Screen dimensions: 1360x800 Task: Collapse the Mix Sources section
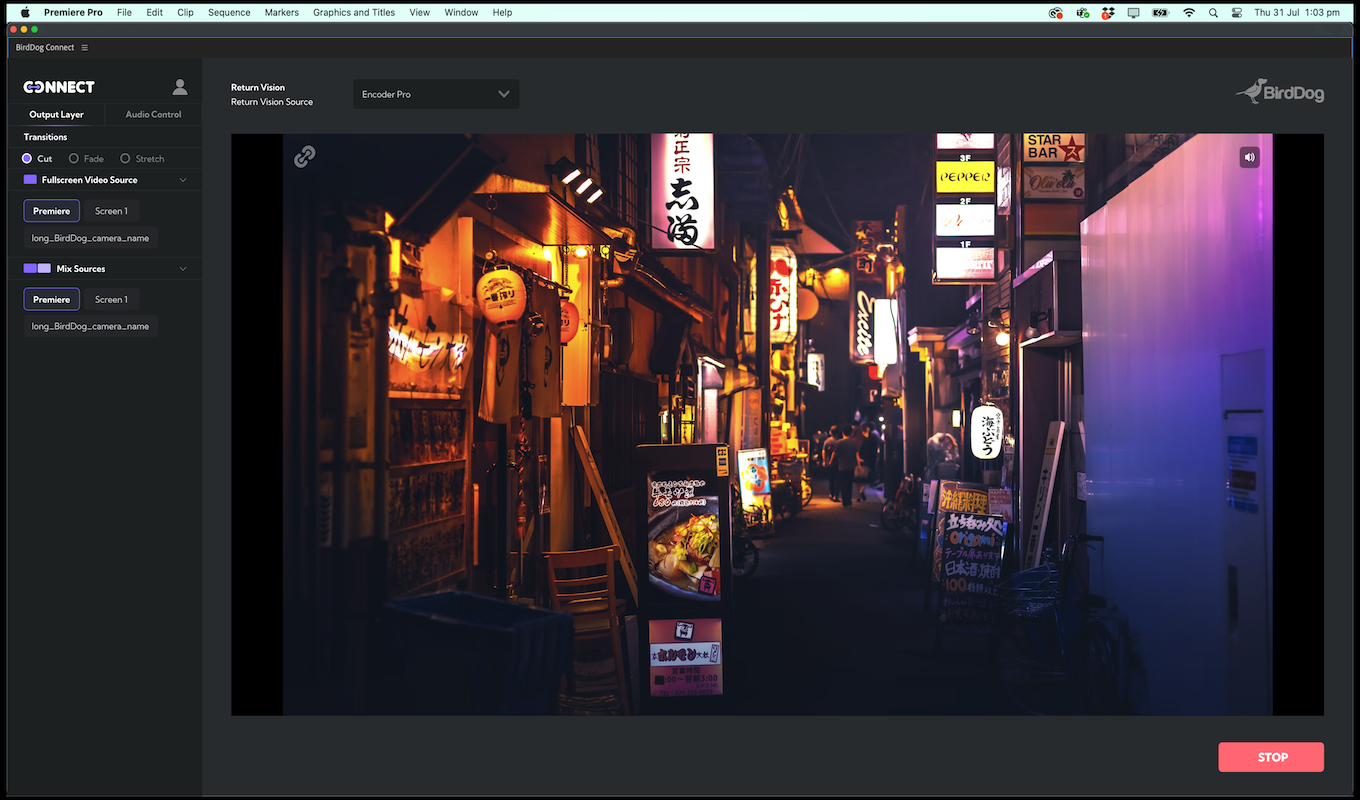(x=183, y=269)
